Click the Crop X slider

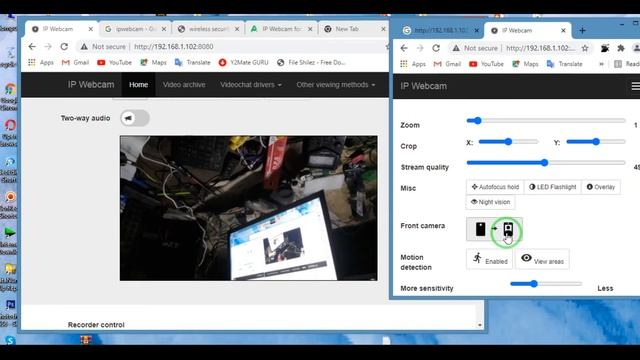pos(509,142)
